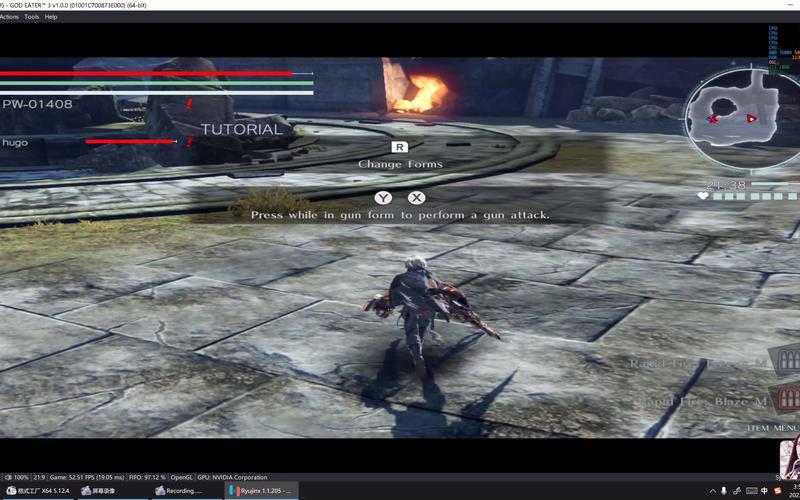The image size is (800, 500).
Task: Click the PW-01408 player name
Action: click(37, 104)
